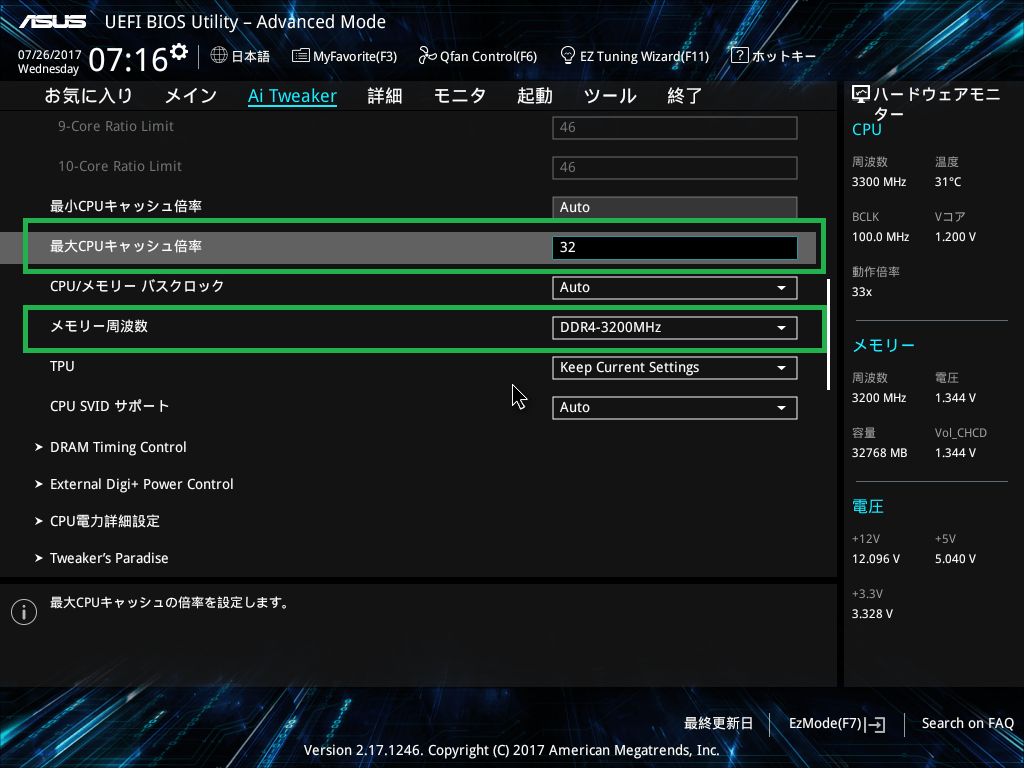Click the BCLK 100.0 MHz value

pyautogui.click(x=880, y=237)
